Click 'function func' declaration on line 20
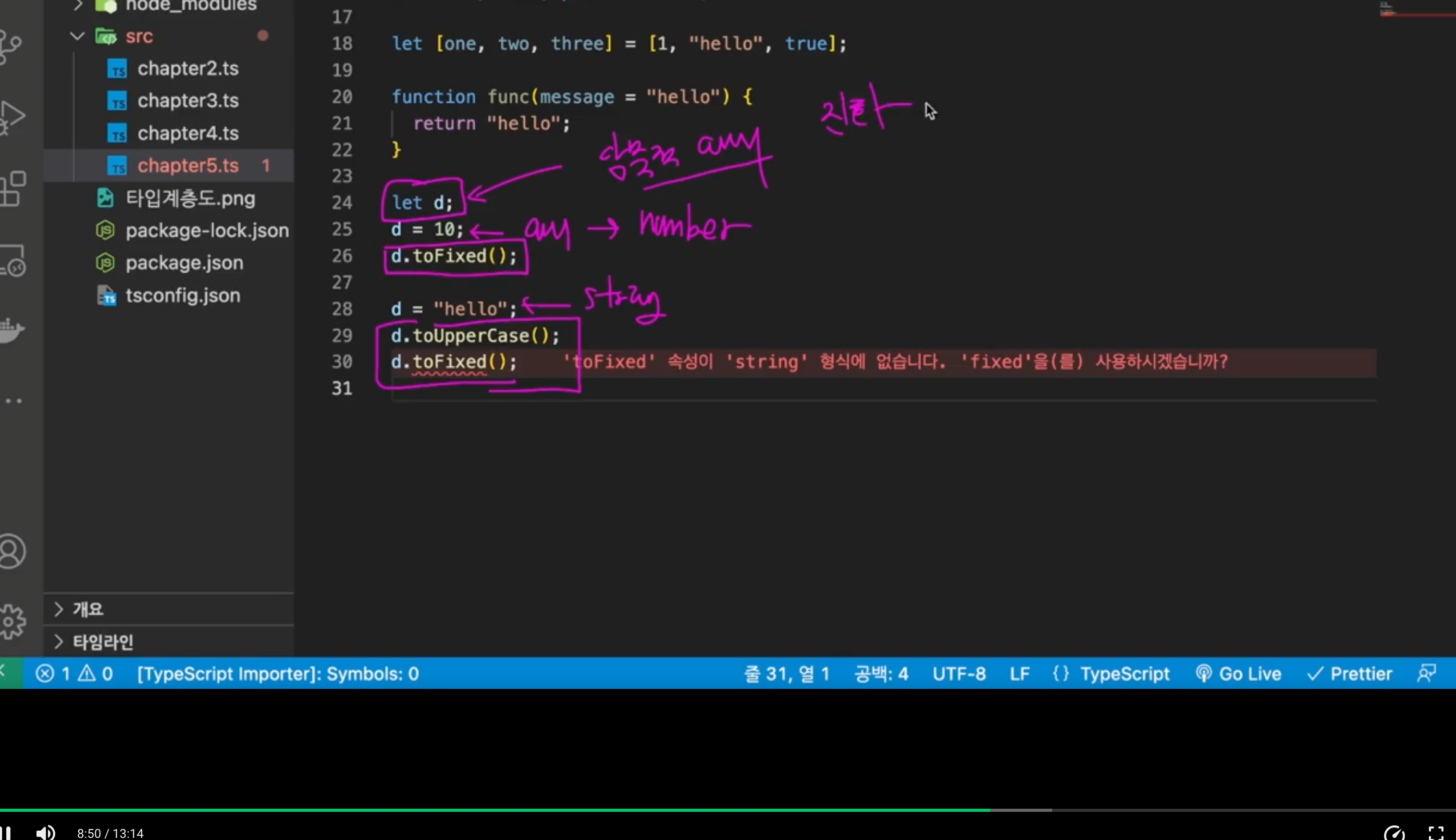1456x840 pixels. click(460, 96)
